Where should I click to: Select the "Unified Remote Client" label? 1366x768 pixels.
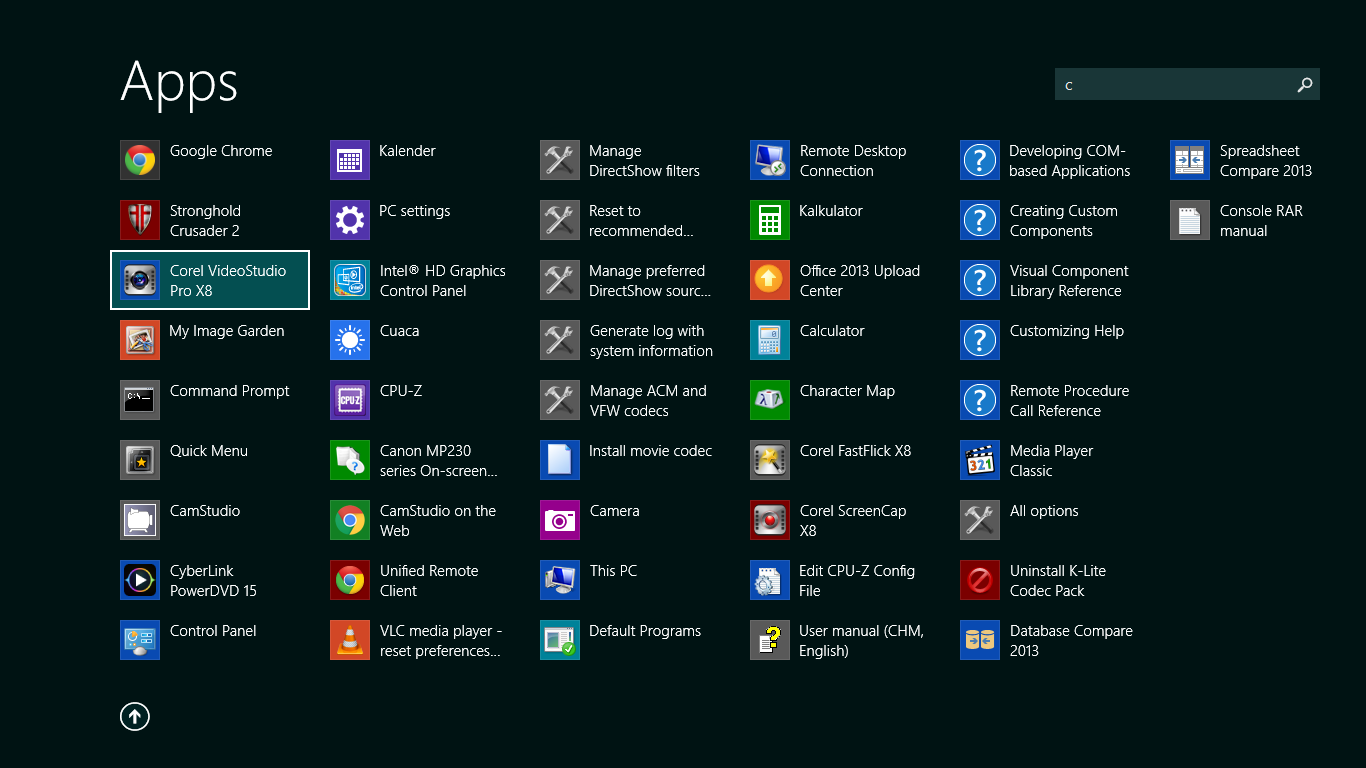pyautogui.click(x=429, y=581)
